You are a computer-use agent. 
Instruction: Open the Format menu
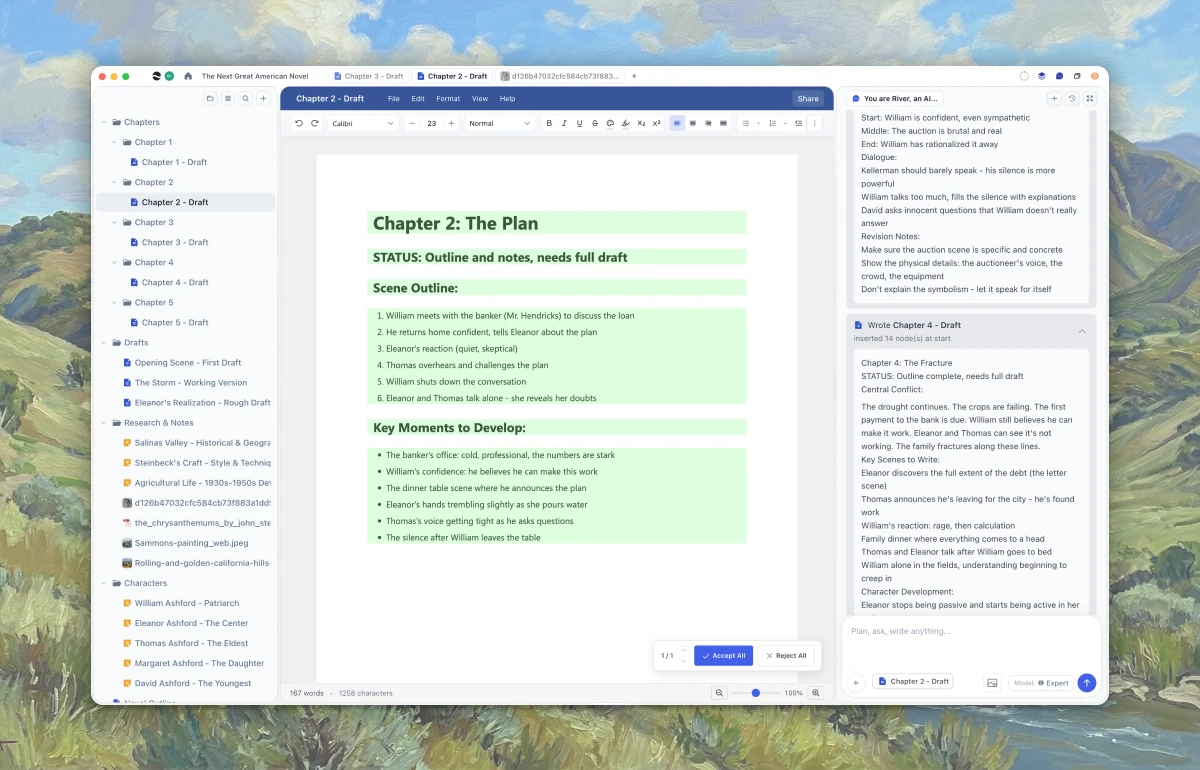pyautogui.click(x=448, y=99)
